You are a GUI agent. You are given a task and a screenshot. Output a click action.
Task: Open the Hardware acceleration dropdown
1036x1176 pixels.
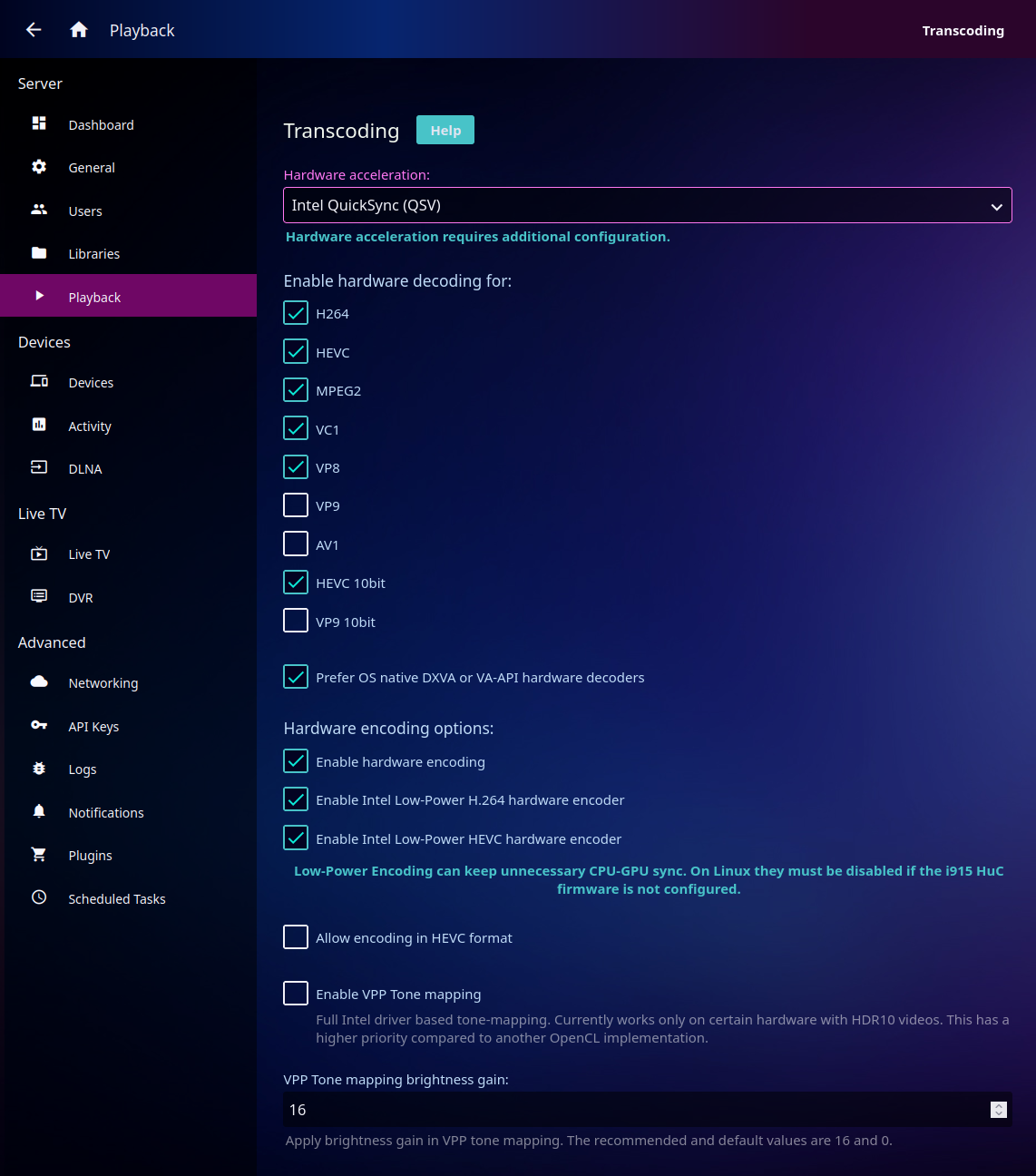click(647, 205)
